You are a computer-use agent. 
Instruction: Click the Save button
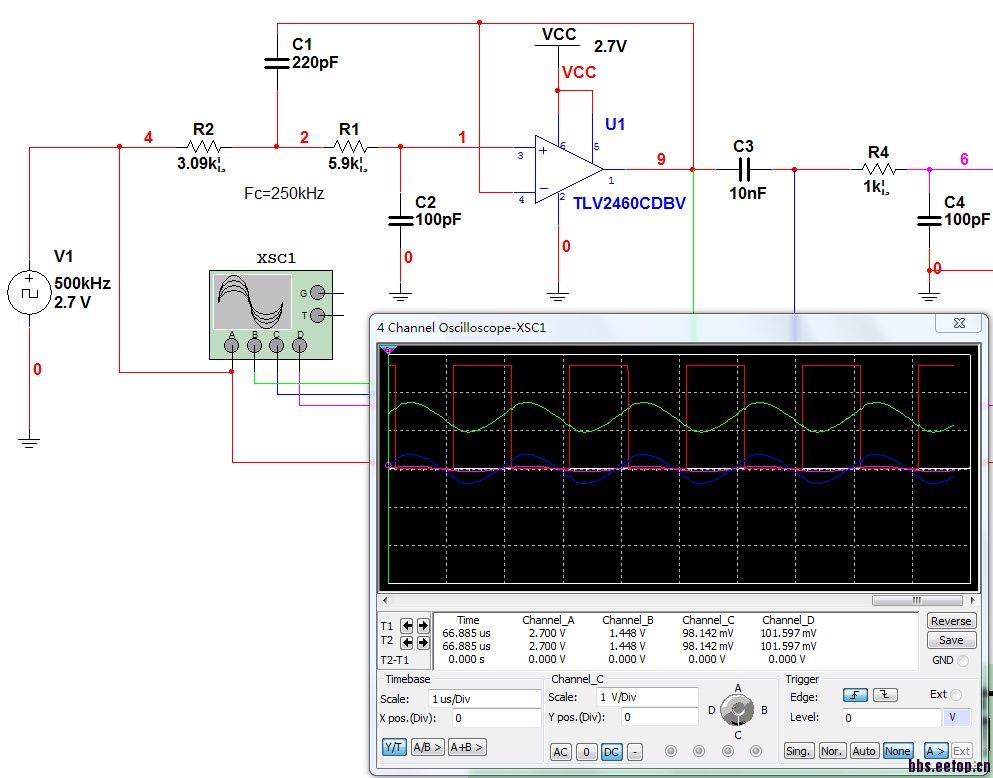click(x=951, y=640)
